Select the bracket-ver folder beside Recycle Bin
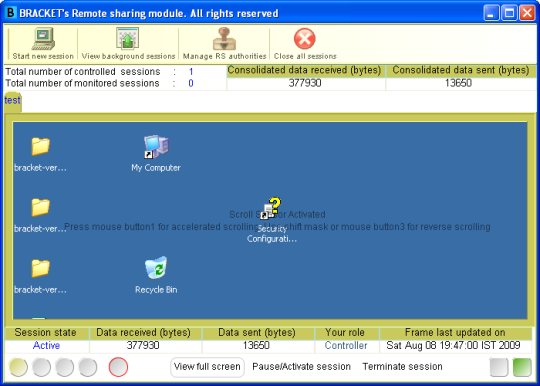The image size is (540, 386). (x=40, y=268)
